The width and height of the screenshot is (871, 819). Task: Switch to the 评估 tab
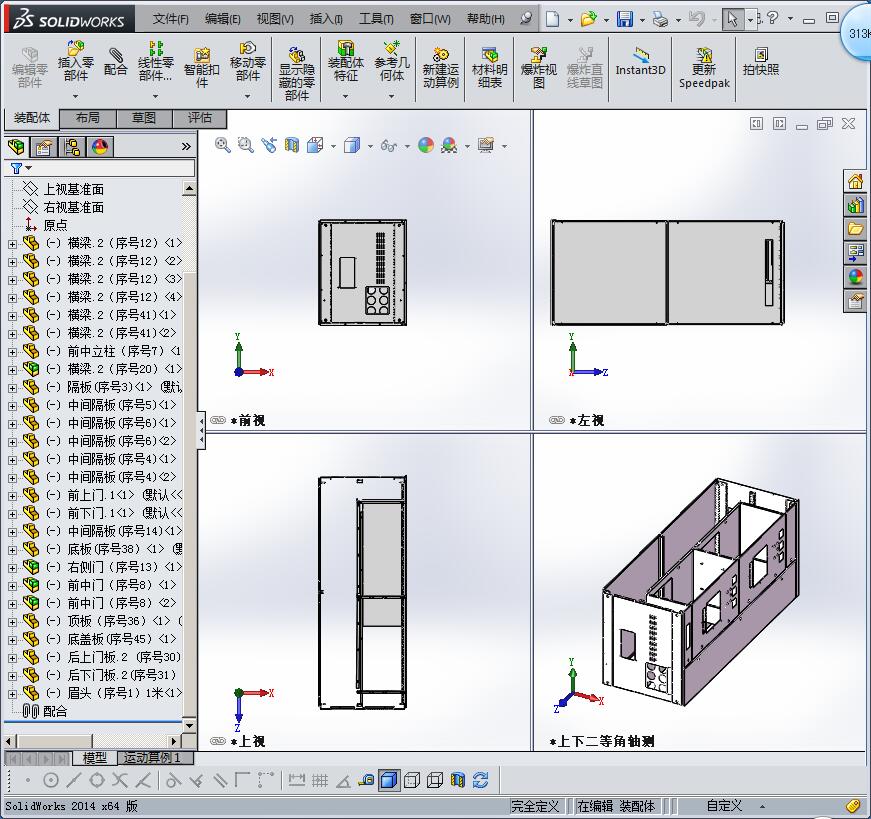pos(199,118)
